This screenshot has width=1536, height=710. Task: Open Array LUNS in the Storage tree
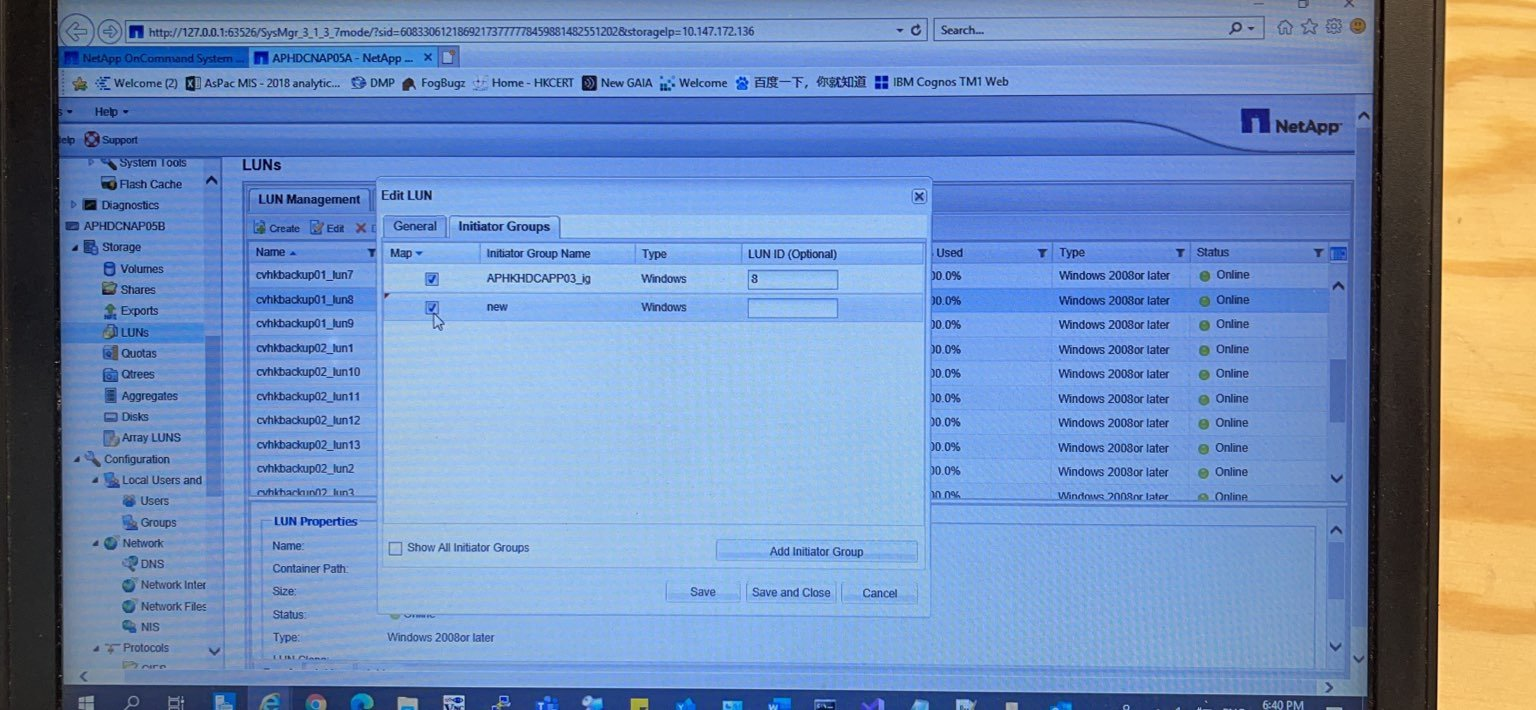(151, 438)
